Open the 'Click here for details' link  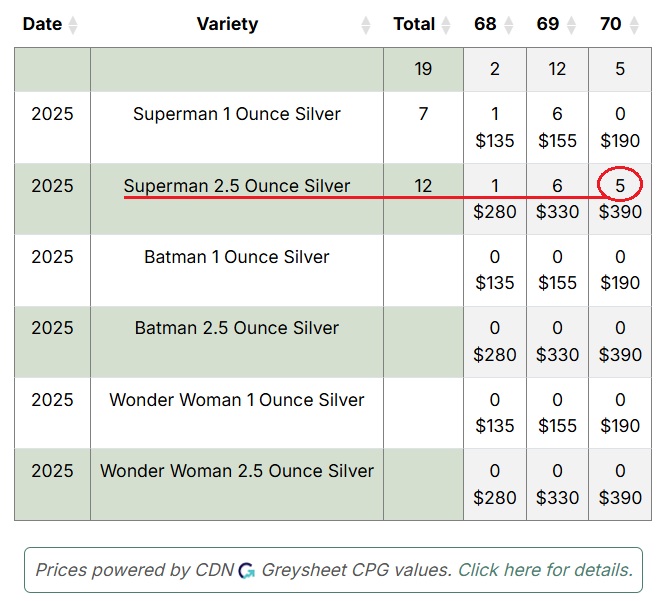point(545,570)
